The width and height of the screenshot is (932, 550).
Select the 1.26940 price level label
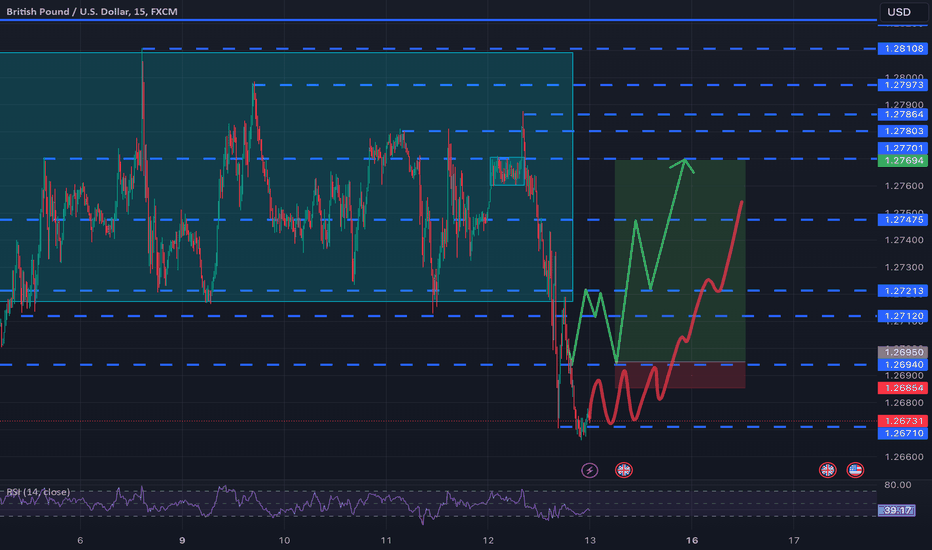click(903, 364)
